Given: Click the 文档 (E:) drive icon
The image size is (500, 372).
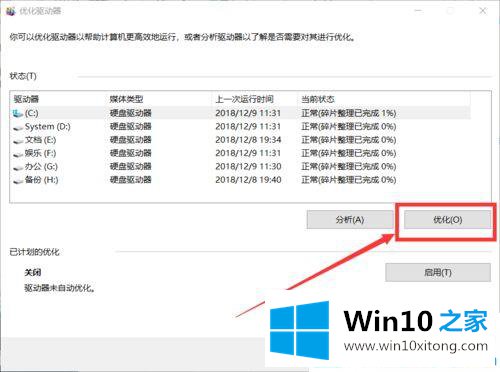Looking at the screenshot, I should 18,140.
